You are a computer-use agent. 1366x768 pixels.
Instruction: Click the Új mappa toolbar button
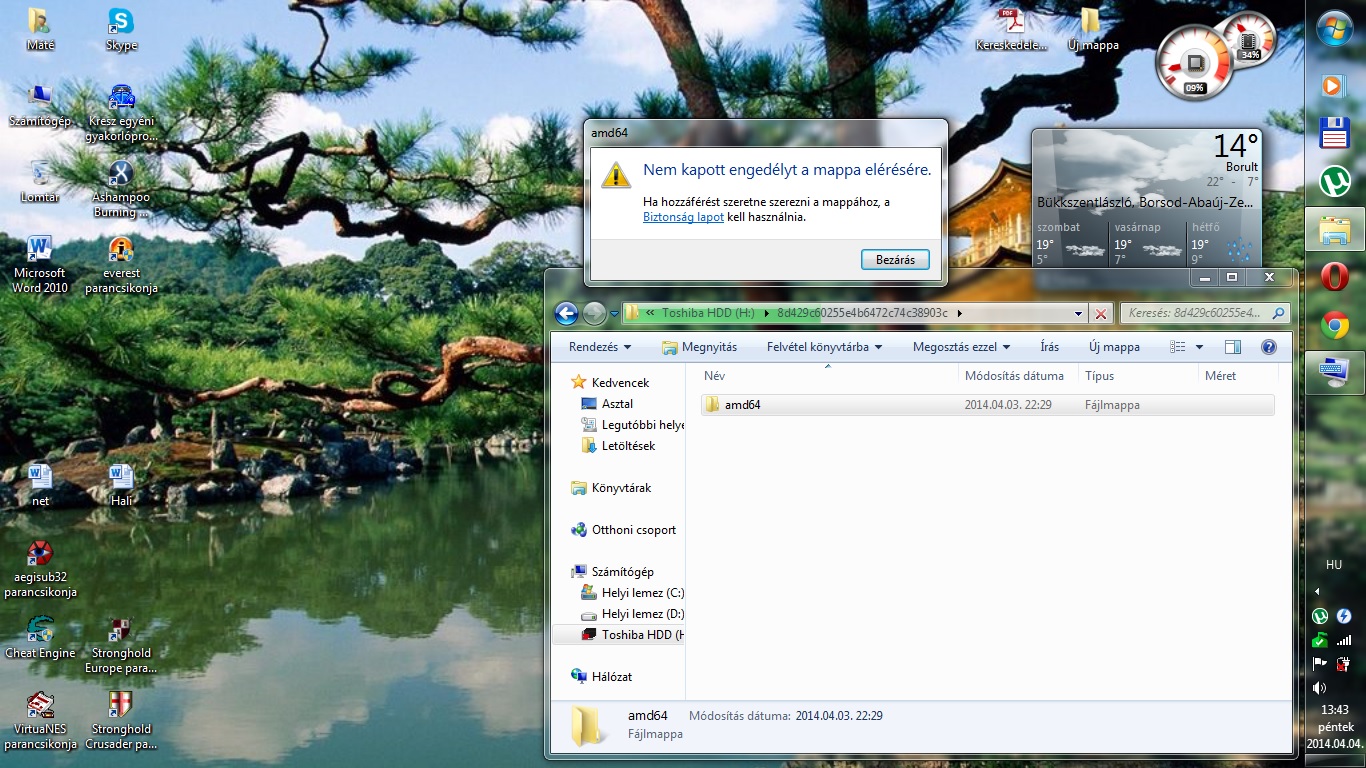click(1114, 347)
